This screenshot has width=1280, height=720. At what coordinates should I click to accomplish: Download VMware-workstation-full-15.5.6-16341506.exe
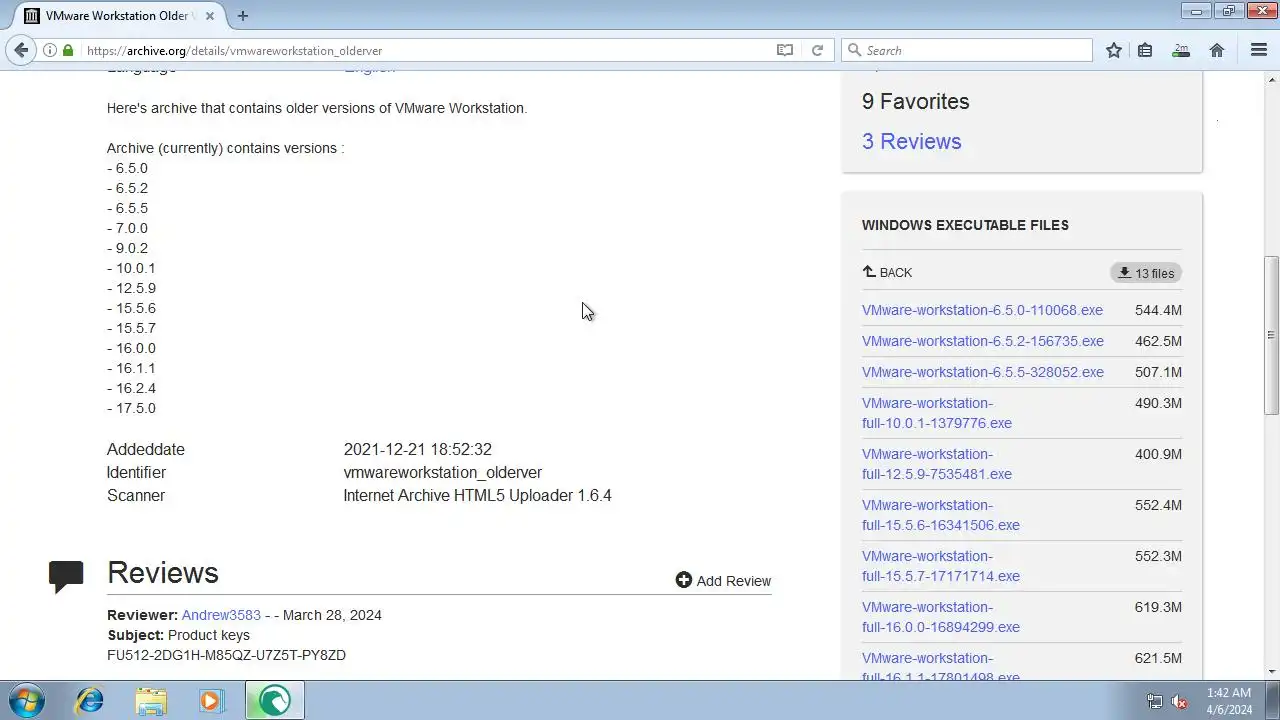coord(941,515)
